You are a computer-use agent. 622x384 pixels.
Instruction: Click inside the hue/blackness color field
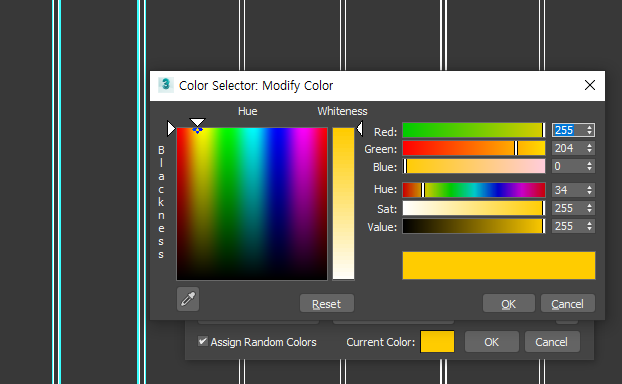click(252, 204)
